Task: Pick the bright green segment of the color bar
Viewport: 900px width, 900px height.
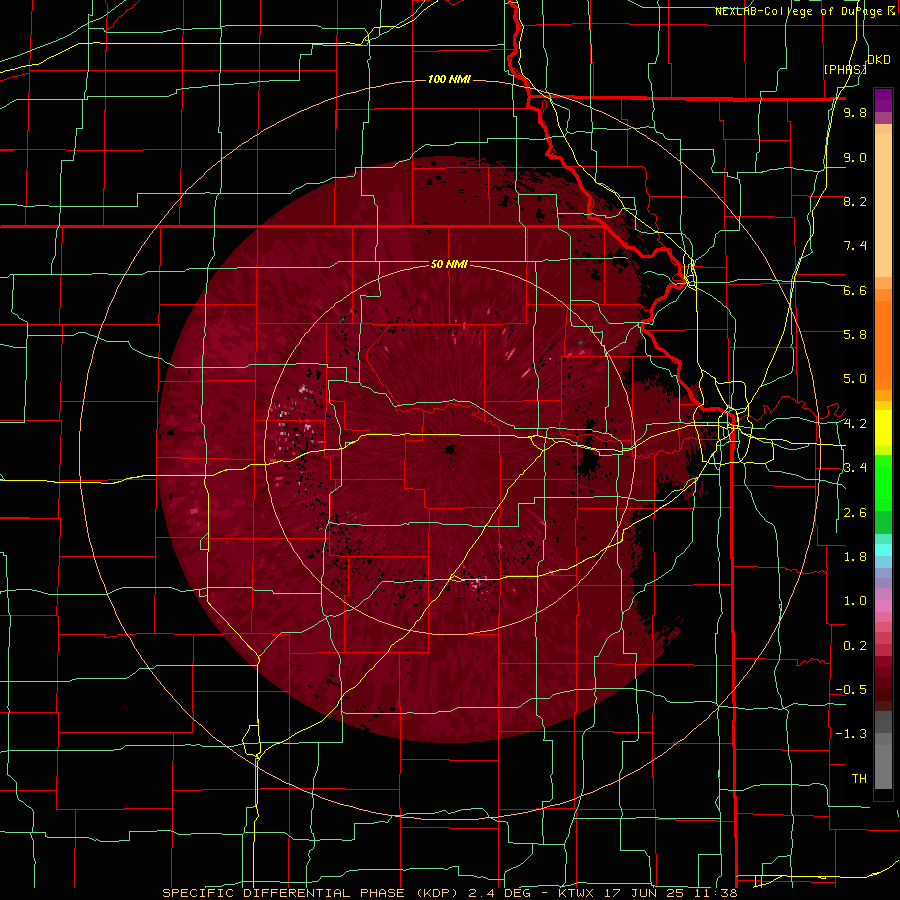Action: click(x=883, y=483)
